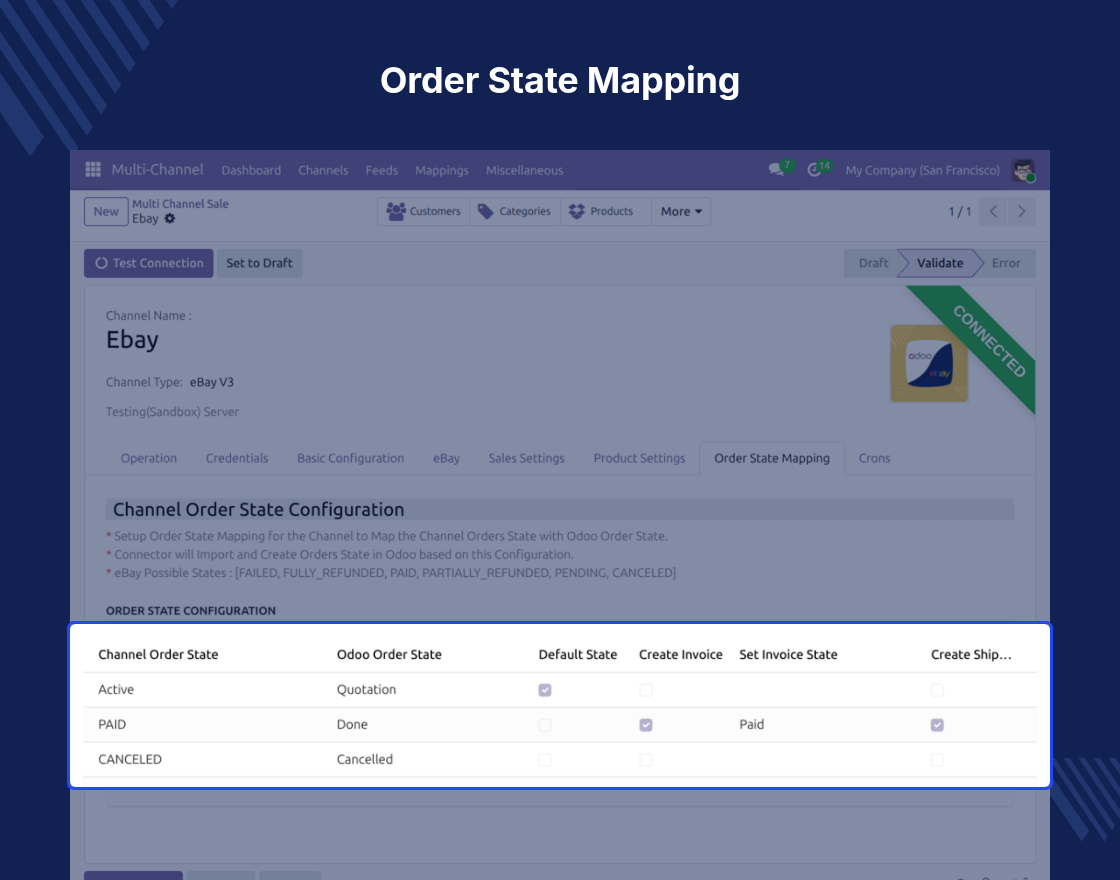Toggle Create Shipment checkbox for CANCELED row
The image size is (1120, 880).
coord(937,760)
